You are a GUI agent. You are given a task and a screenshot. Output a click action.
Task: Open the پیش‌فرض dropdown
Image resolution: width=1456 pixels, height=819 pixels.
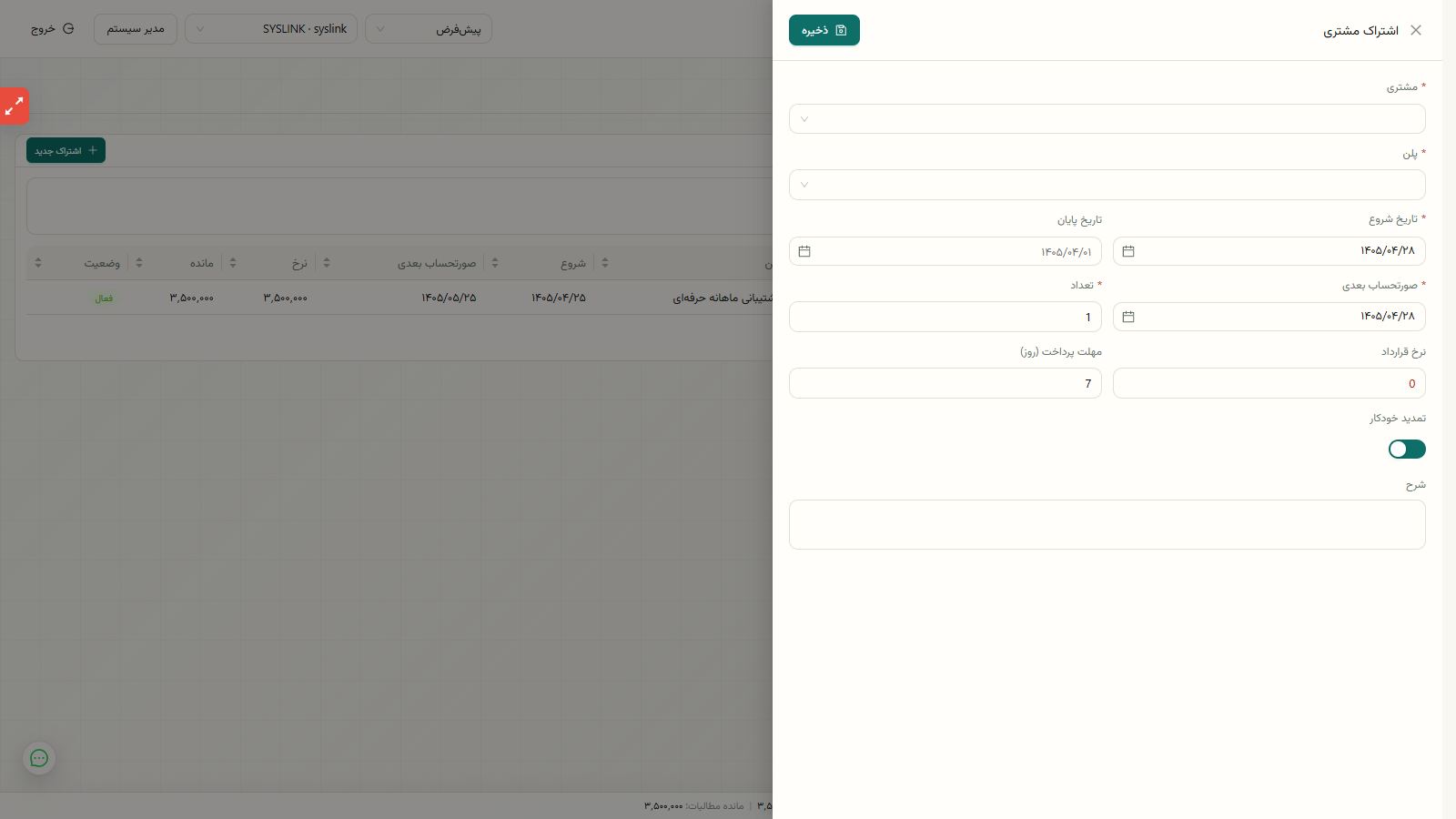429,29
